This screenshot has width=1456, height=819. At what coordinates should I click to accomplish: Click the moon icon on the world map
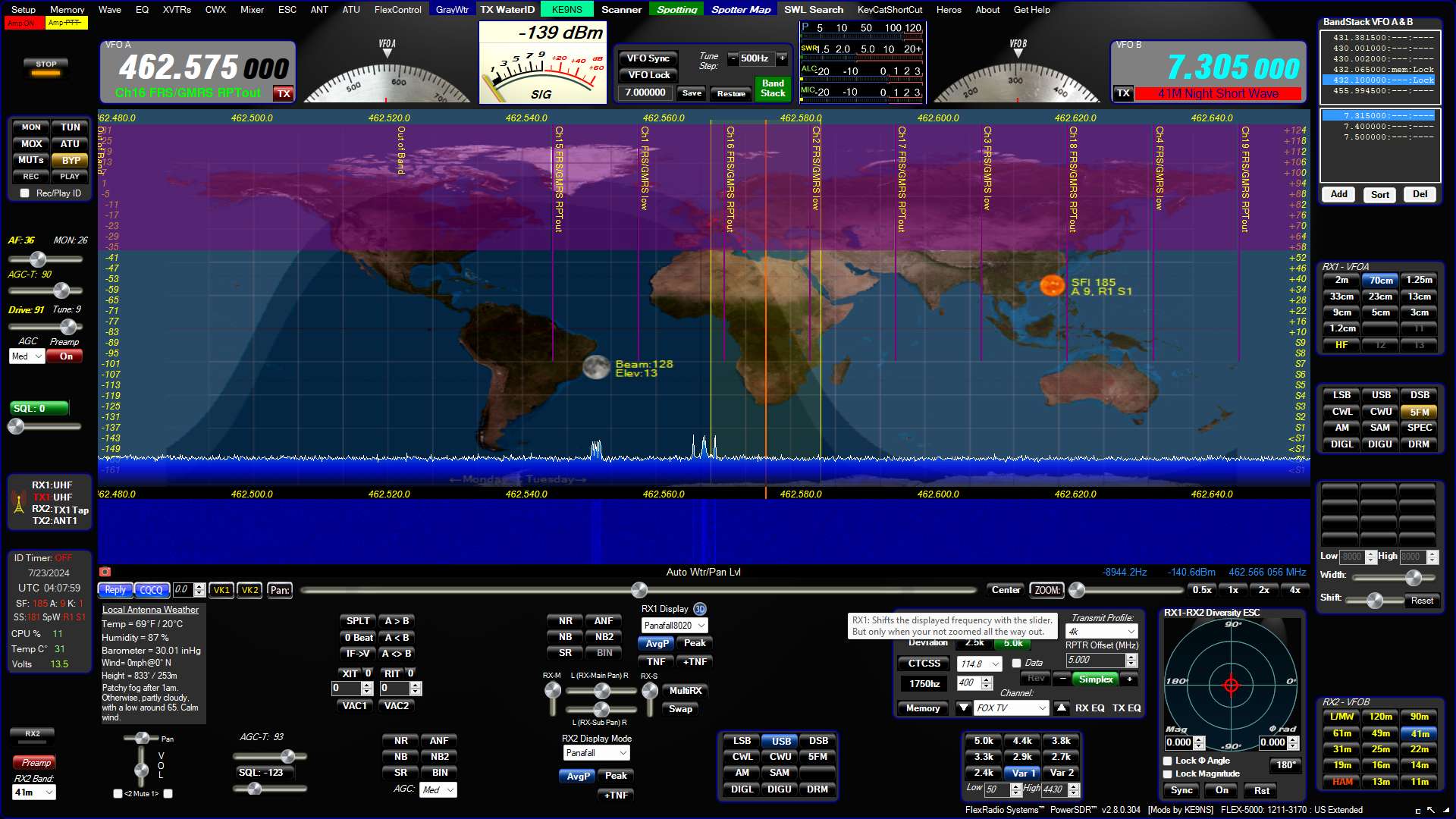[x=596, y=367]
